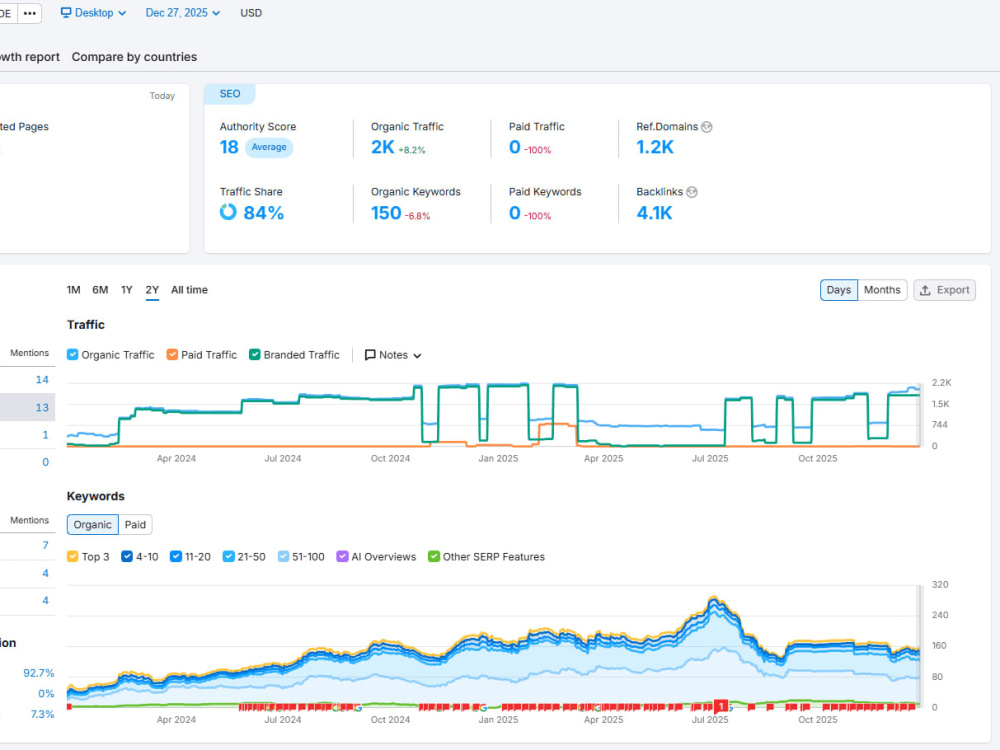Viewport: 1000px width, 750px height.
Task: Select the 6M time range
Action: click(100, 290)
